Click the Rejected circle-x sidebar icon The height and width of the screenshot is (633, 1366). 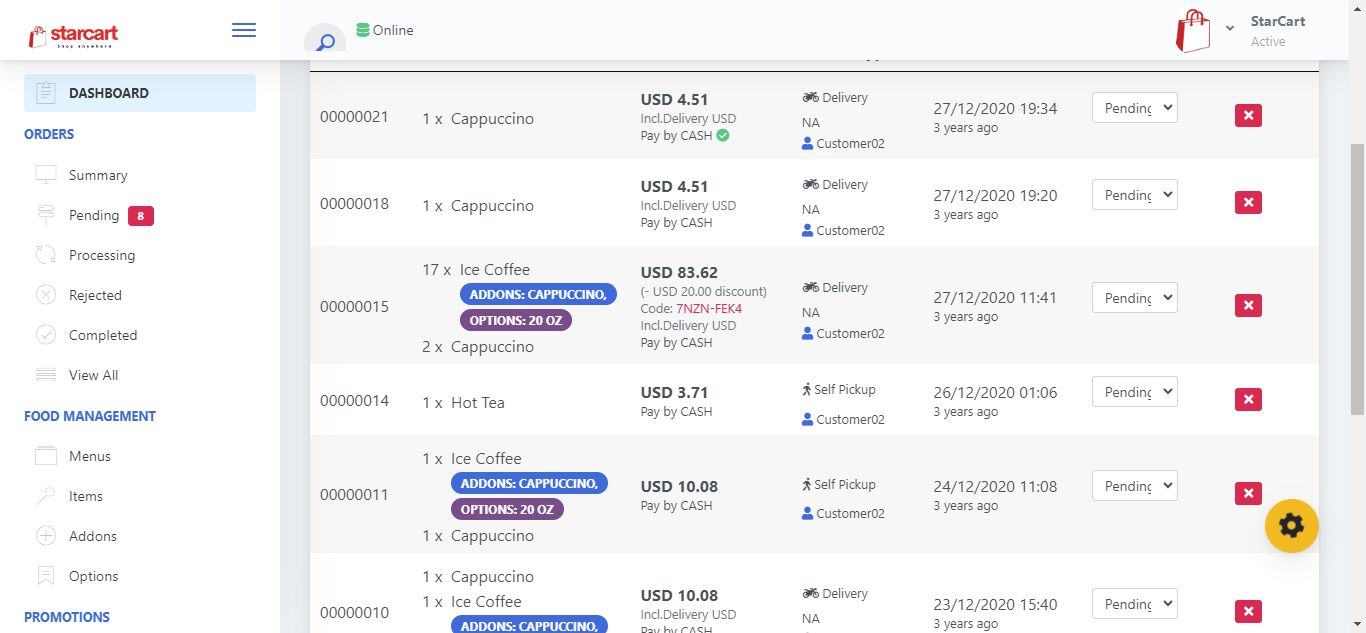coord(46,295)
